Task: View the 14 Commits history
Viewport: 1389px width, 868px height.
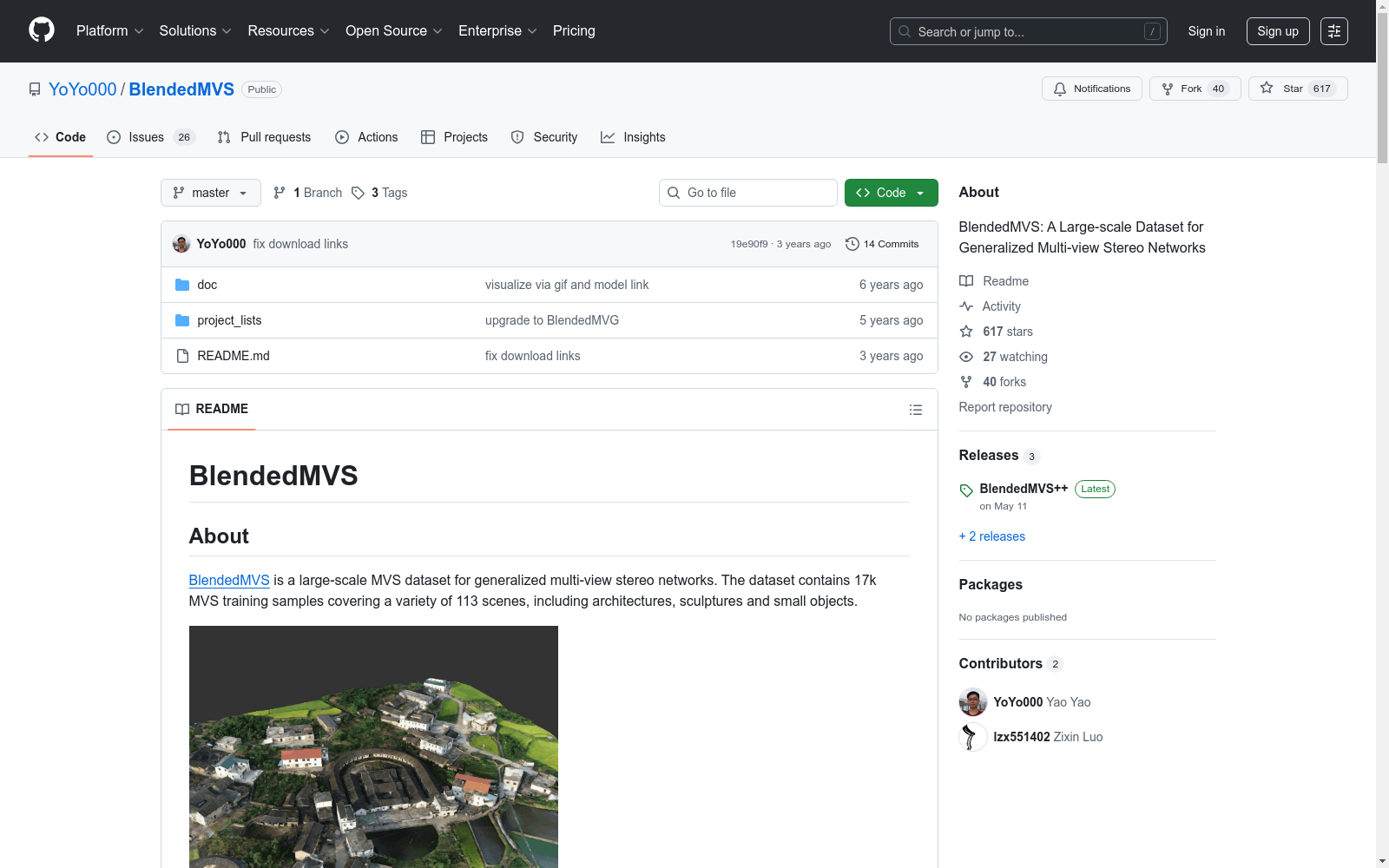Action: pos(882,244)
